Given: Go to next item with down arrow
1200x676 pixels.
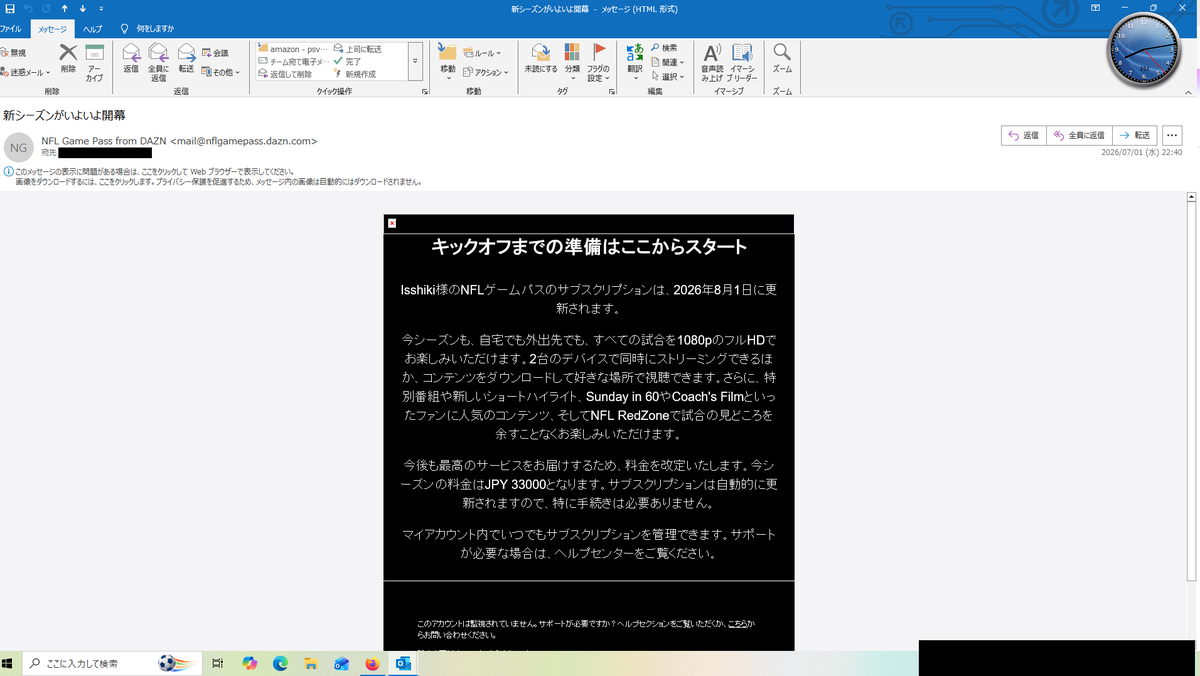Looking at the screenshot, I should point(82,9).
